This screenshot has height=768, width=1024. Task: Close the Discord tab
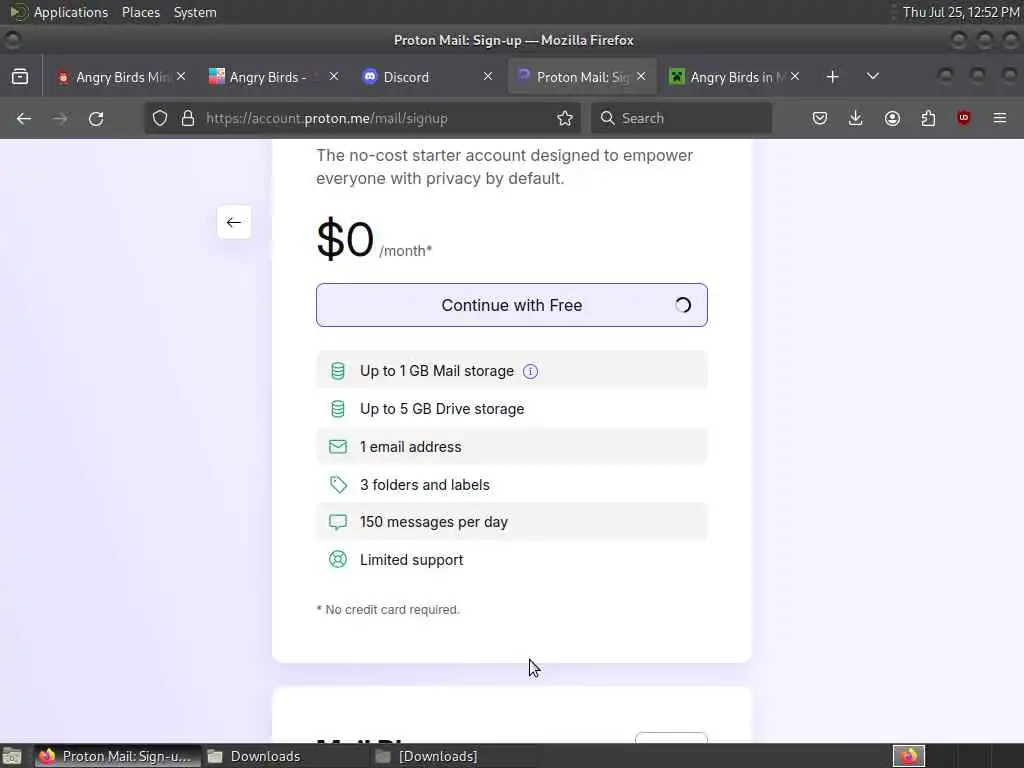488,76
